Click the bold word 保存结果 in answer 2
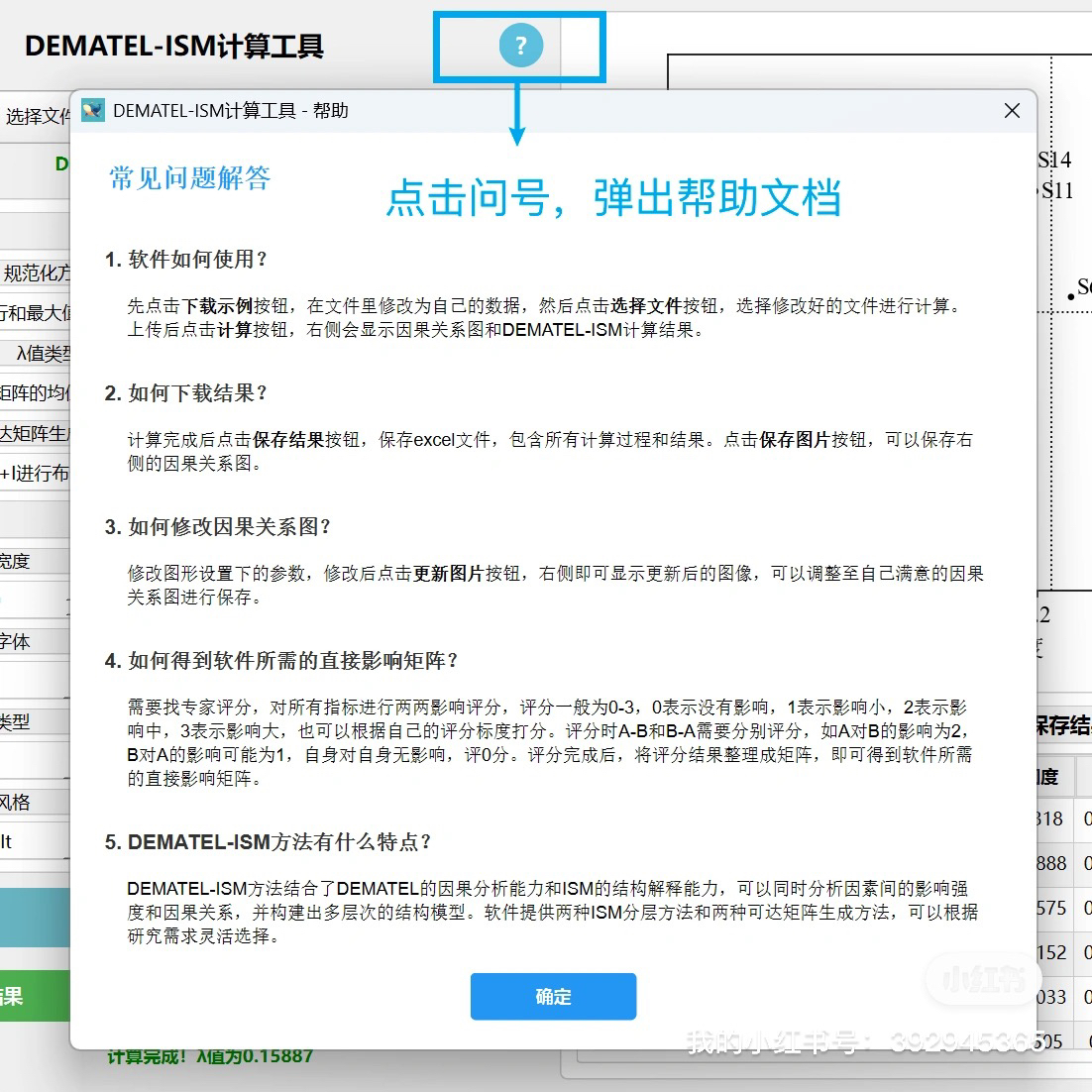The width and height of the screenshot is (1092, 1092). 288,439
